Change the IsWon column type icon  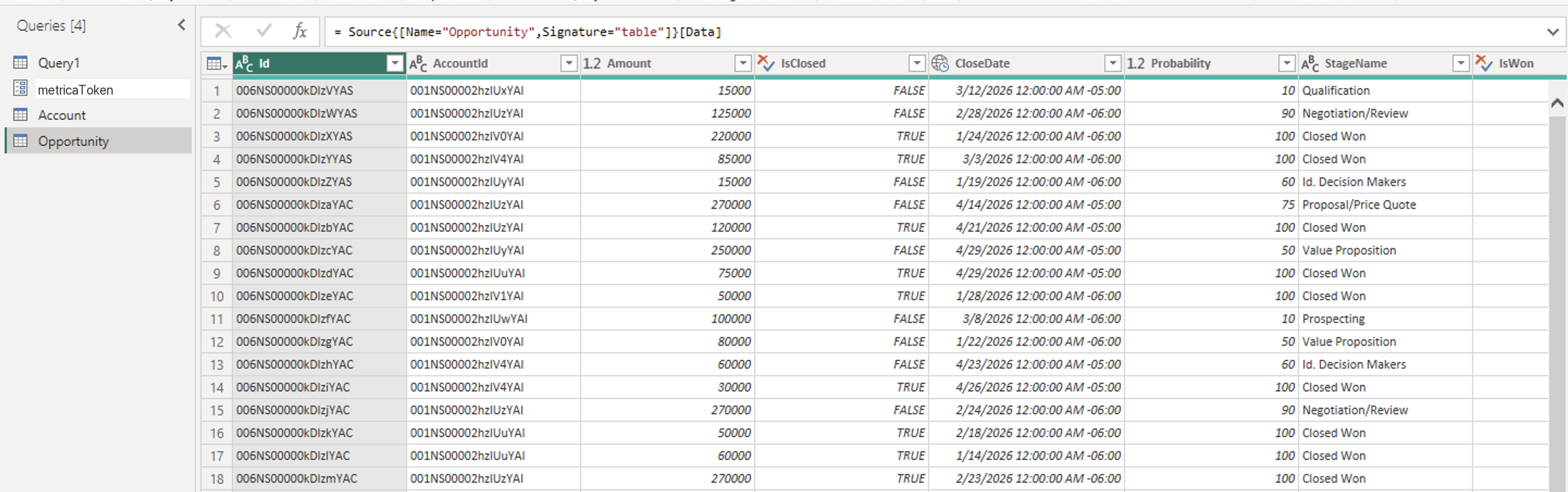click(x=1484, y=63)
